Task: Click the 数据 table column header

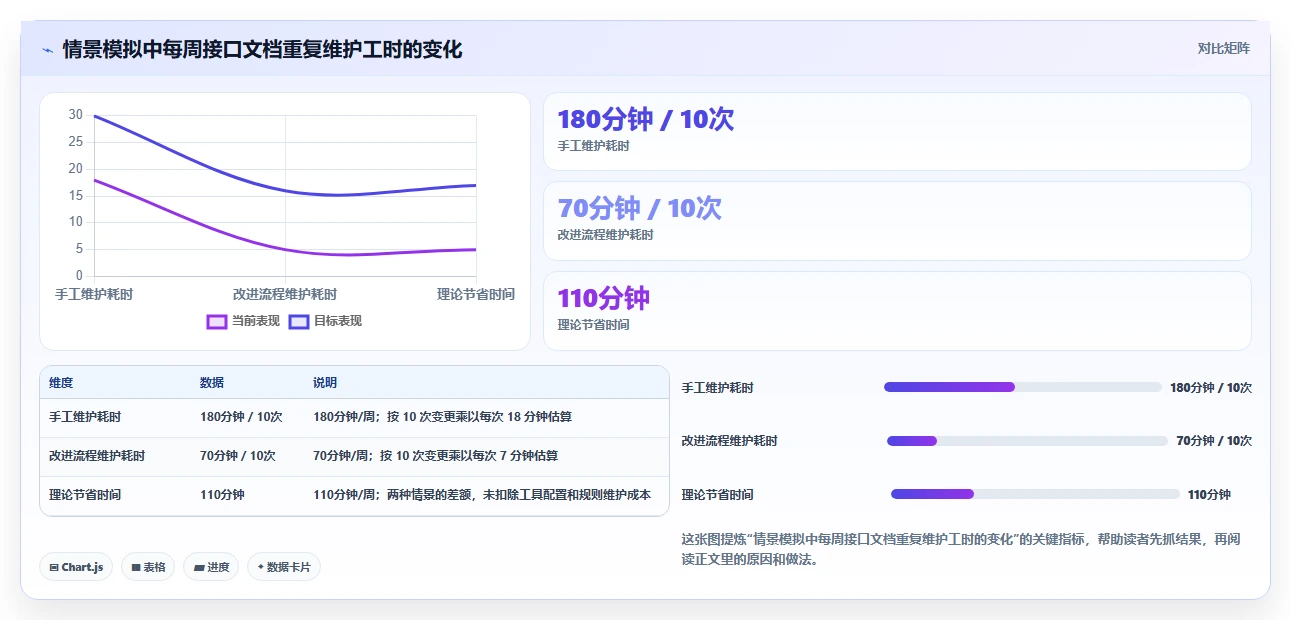Action: pos(212,383)
